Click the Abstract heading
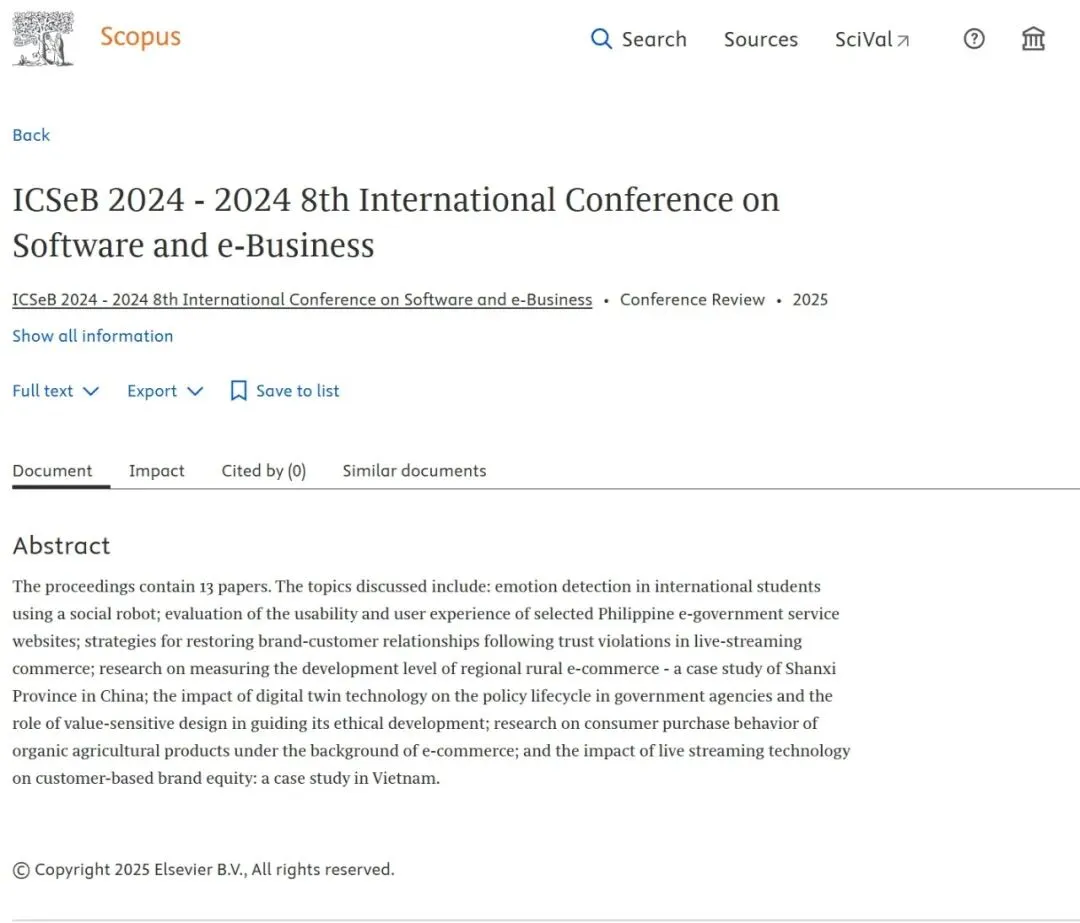 coord(61,546)
